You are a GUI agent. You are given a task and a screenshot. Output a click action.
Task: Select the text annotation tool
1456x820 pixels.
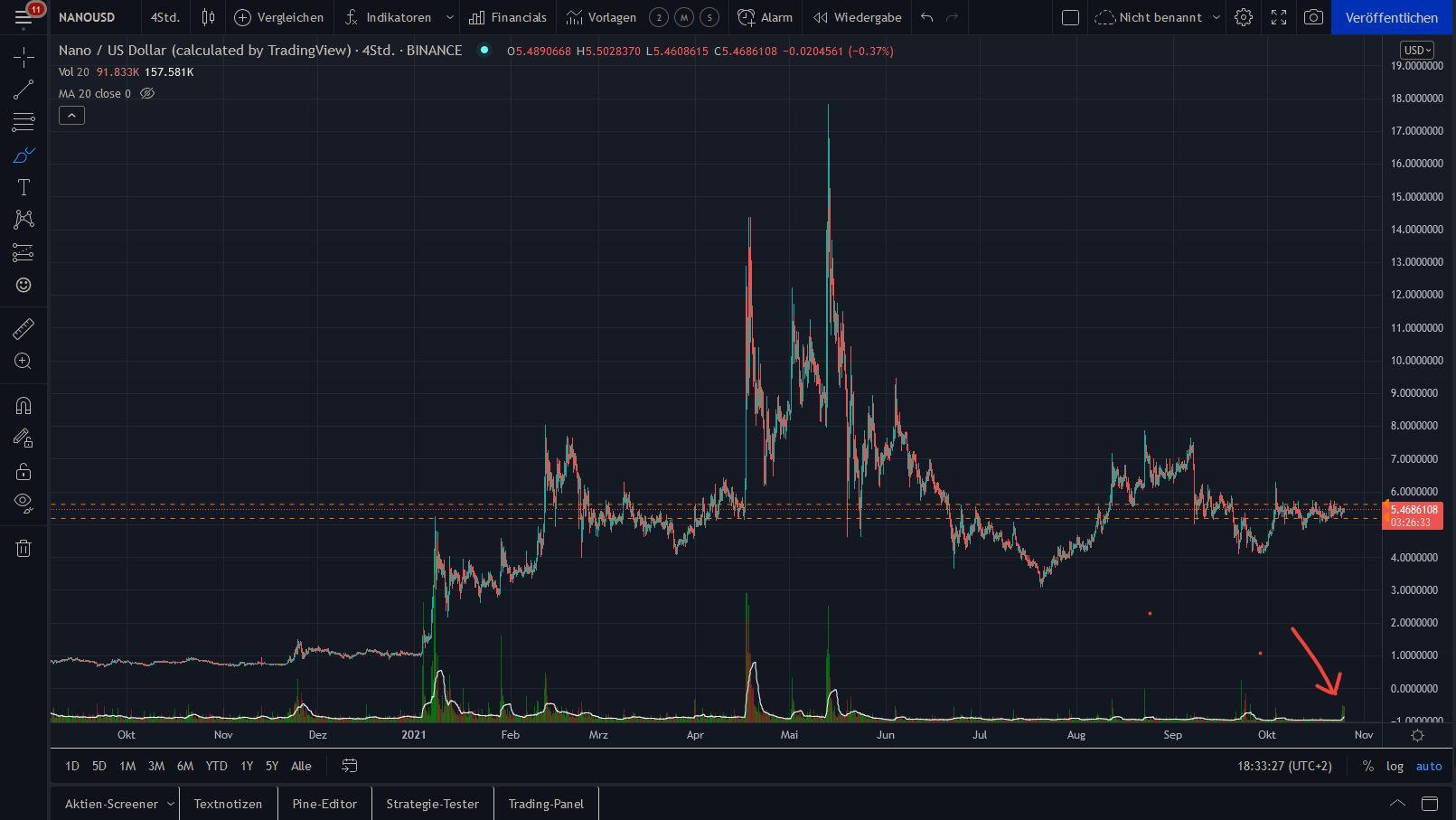click(x=23, y=187)
